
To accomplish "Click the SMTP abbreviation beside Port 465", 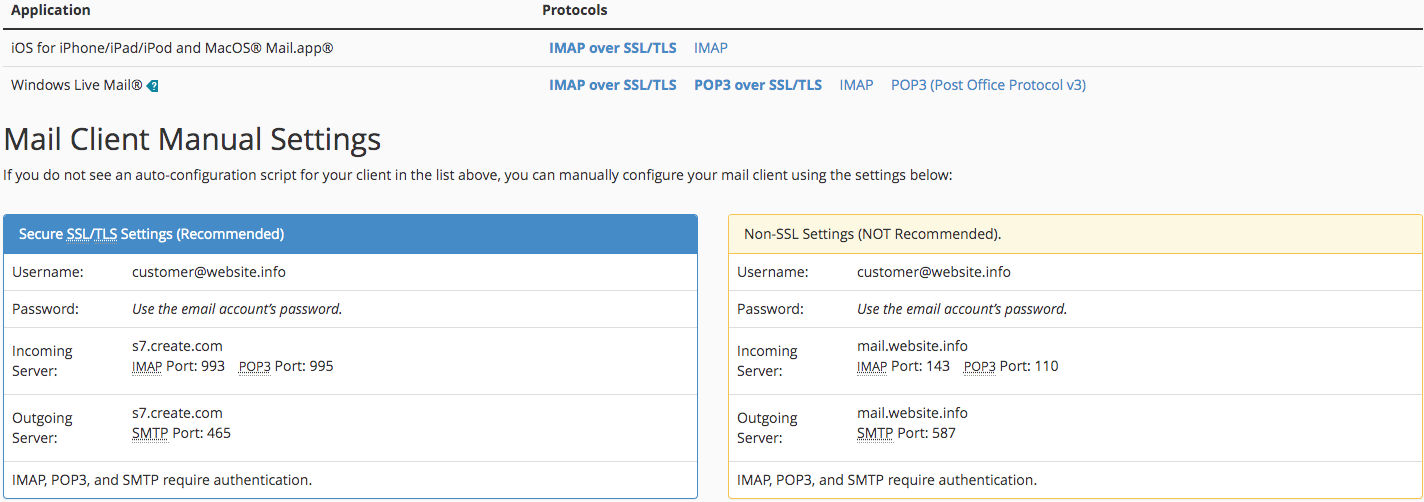I will point(149,434).
